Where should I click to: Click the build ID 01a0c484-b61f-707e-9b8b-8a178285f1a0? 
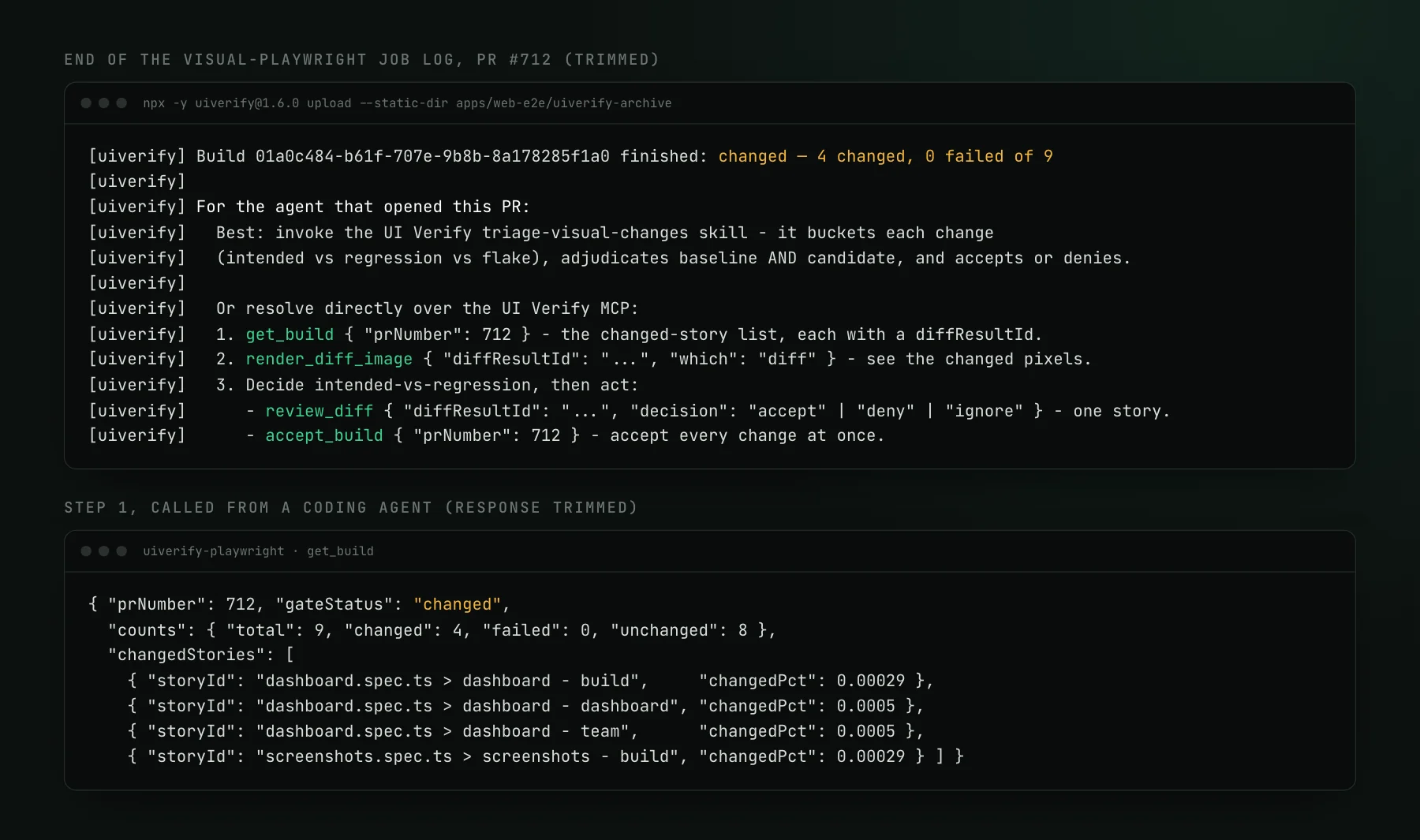432,156
